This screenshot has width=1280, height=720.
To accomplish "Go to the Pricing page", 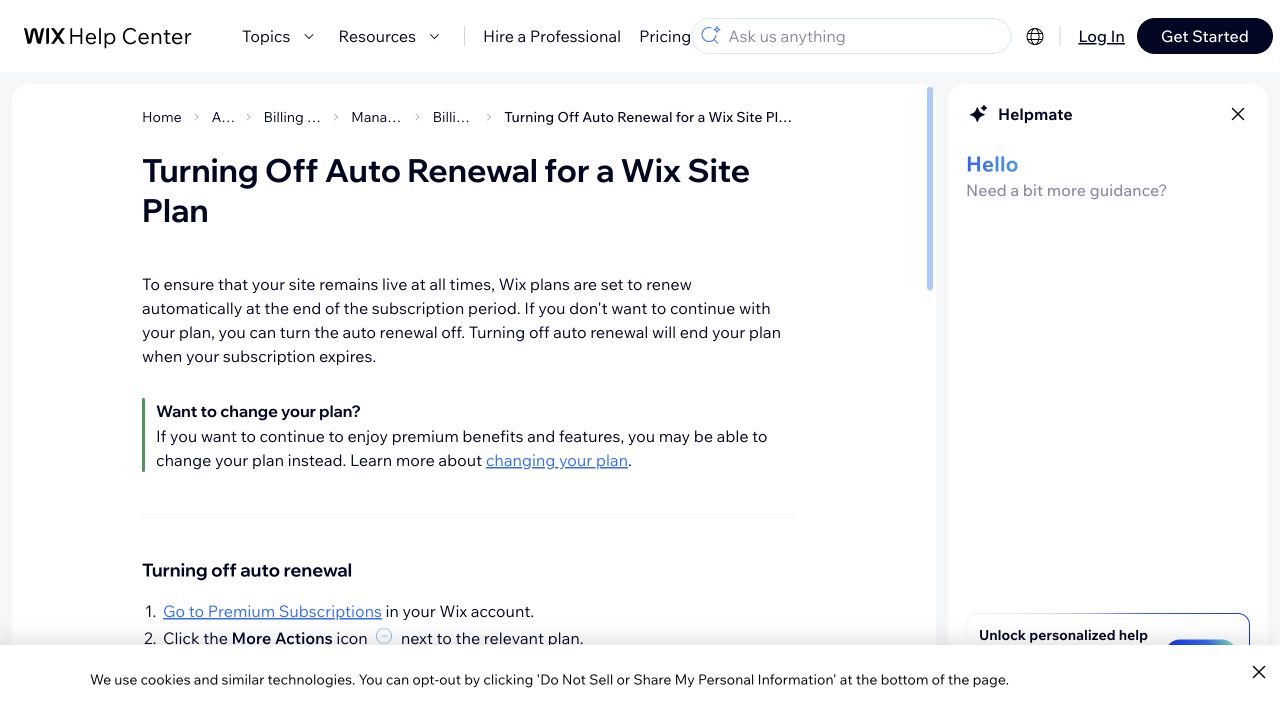I will tap(665, 36).
